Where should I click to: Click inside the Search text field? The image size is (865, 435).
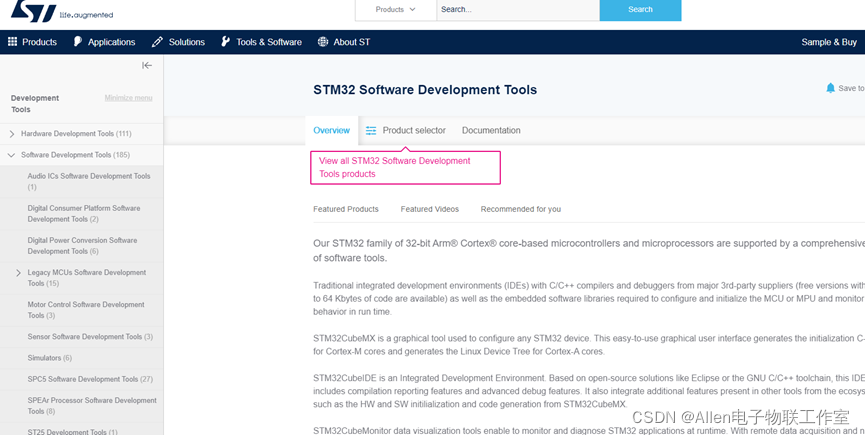coord(518,9)
